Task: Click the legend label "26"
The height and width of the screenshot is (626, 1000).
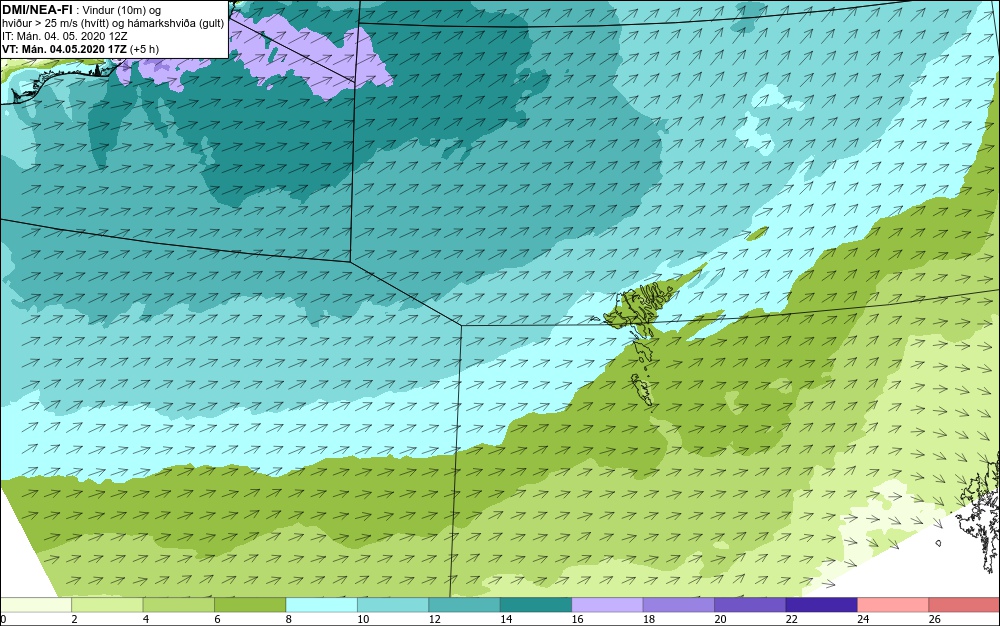Action: tap(934, 619)
